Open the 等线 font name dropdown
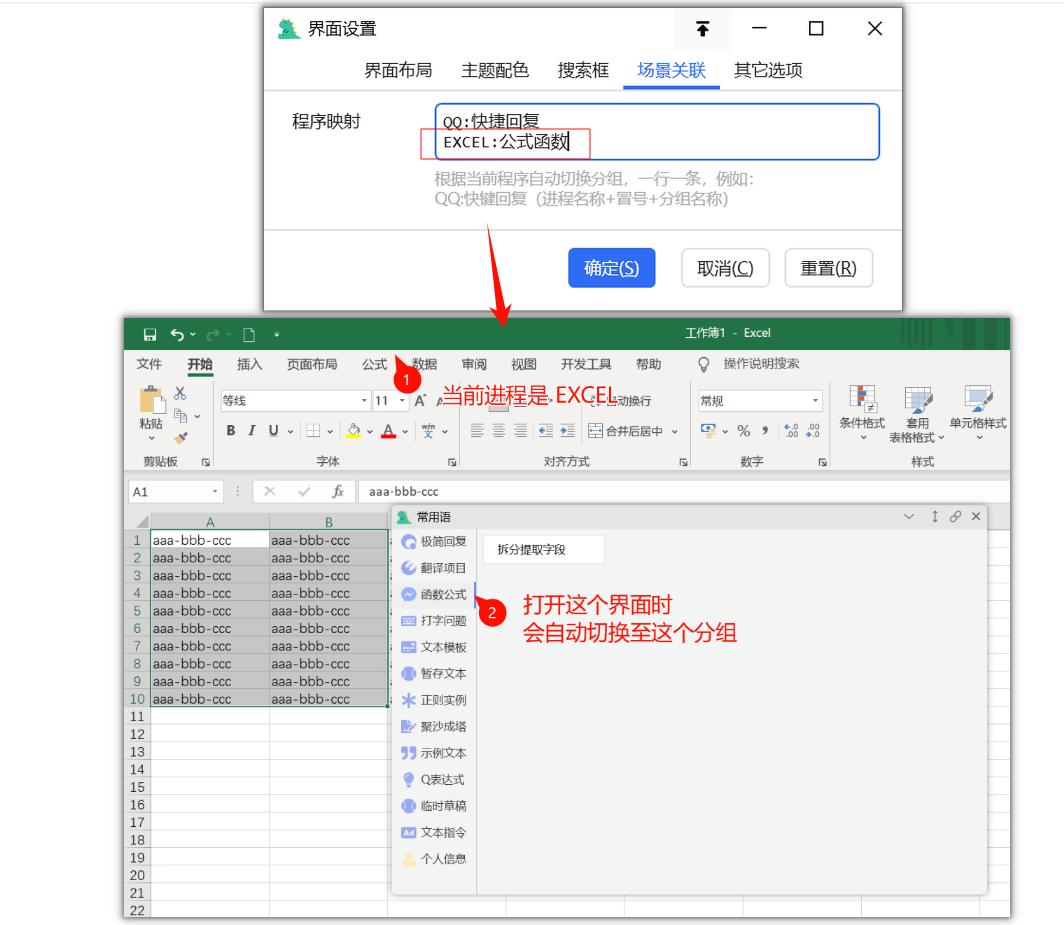This screenshot has width=1064, height=925. pos(364,400)
